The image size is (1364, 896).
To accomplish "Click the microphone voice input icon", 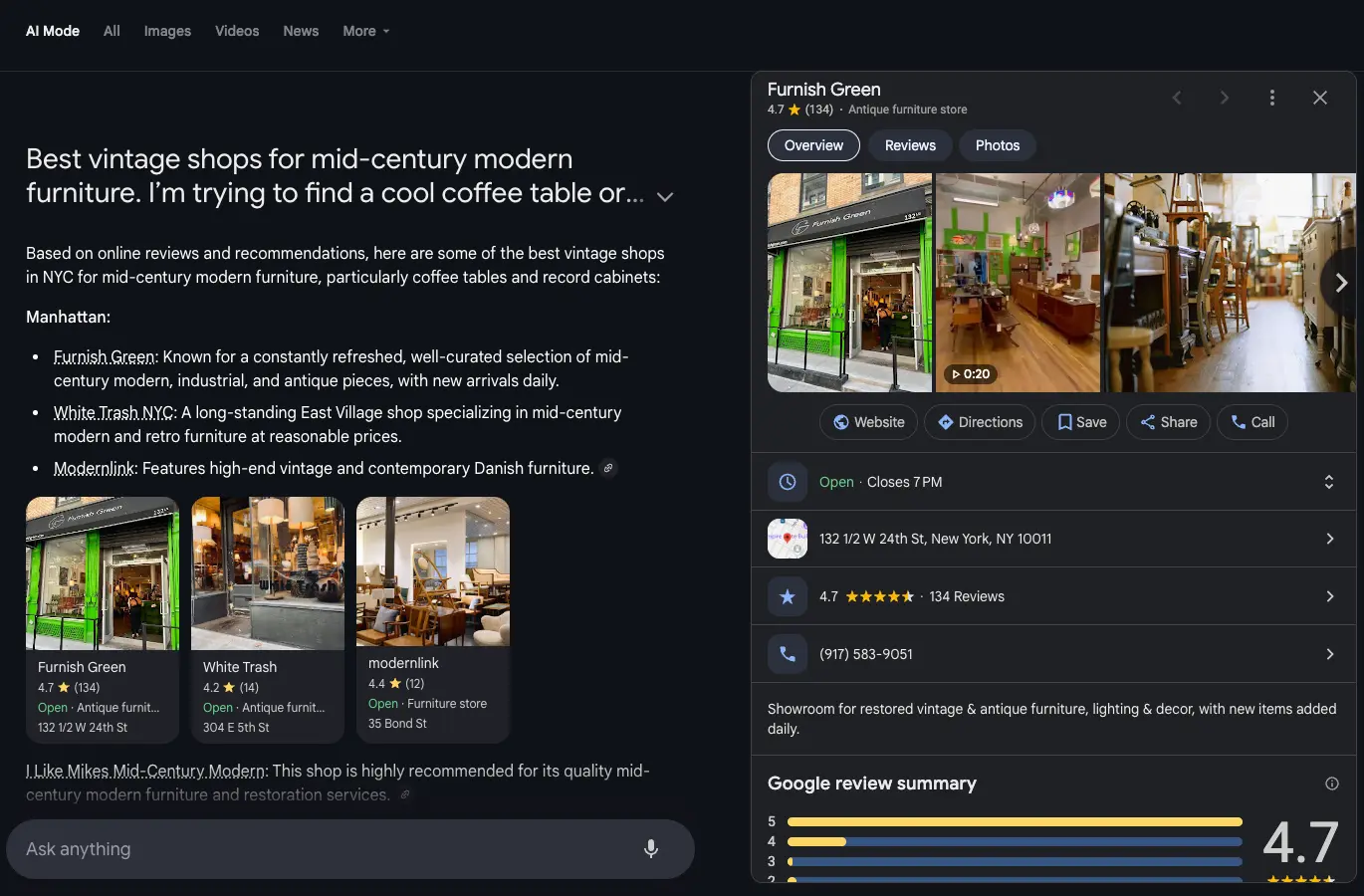I will tap(651, 849).
